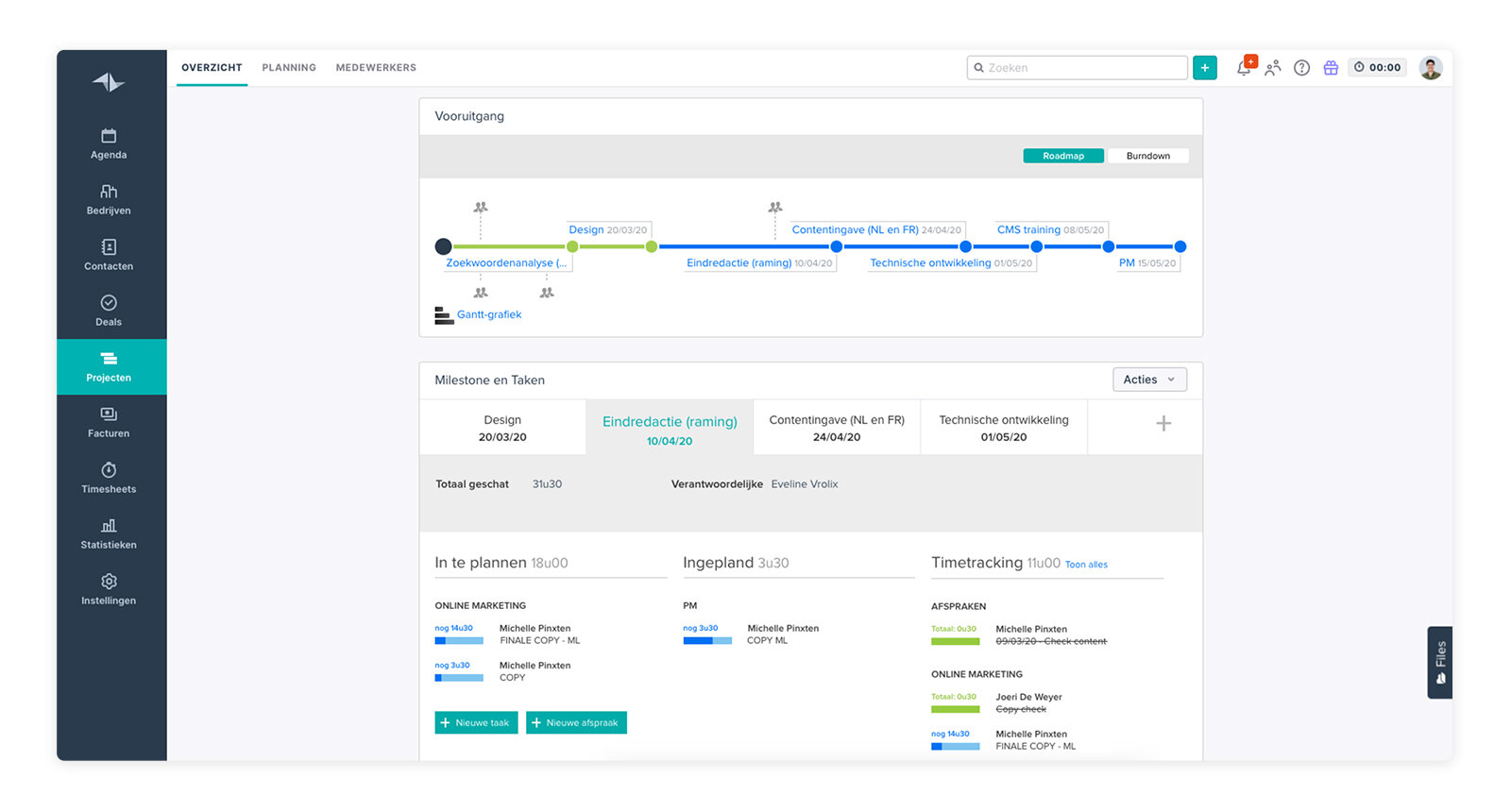Click the Nieuwe afspraak button

point(576,722)
